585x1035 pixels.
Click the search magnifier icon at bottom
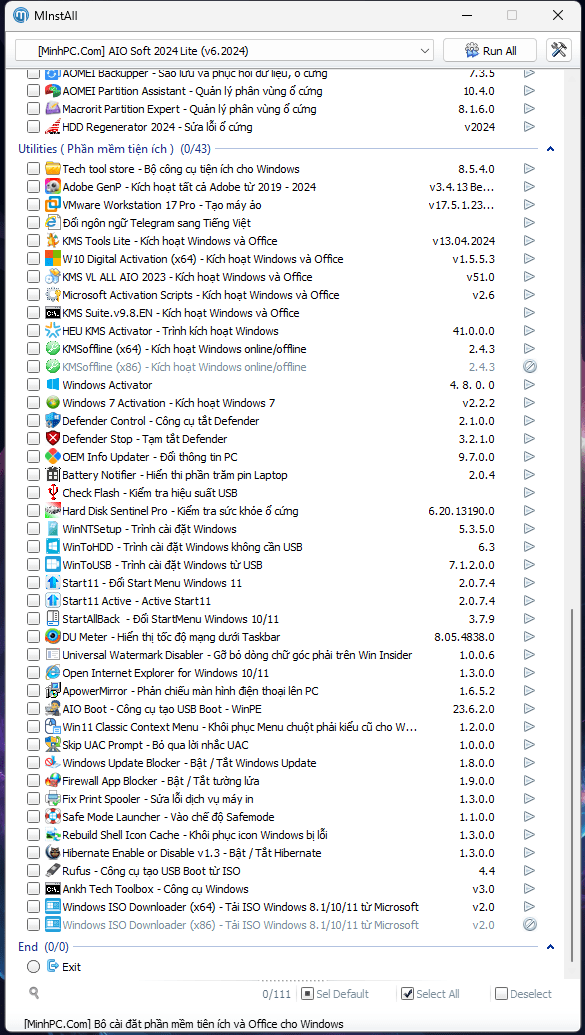34,992
